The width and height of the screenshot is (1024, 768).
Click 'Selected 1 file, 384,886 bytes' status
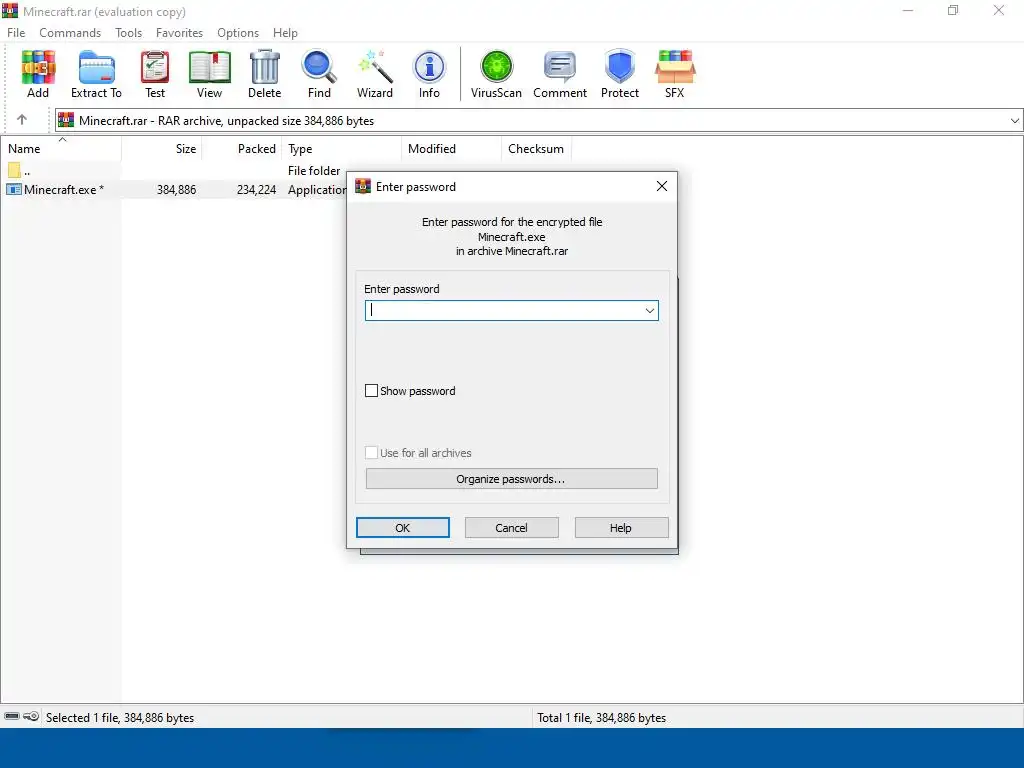pyautogui.click(x=120, y=717)
